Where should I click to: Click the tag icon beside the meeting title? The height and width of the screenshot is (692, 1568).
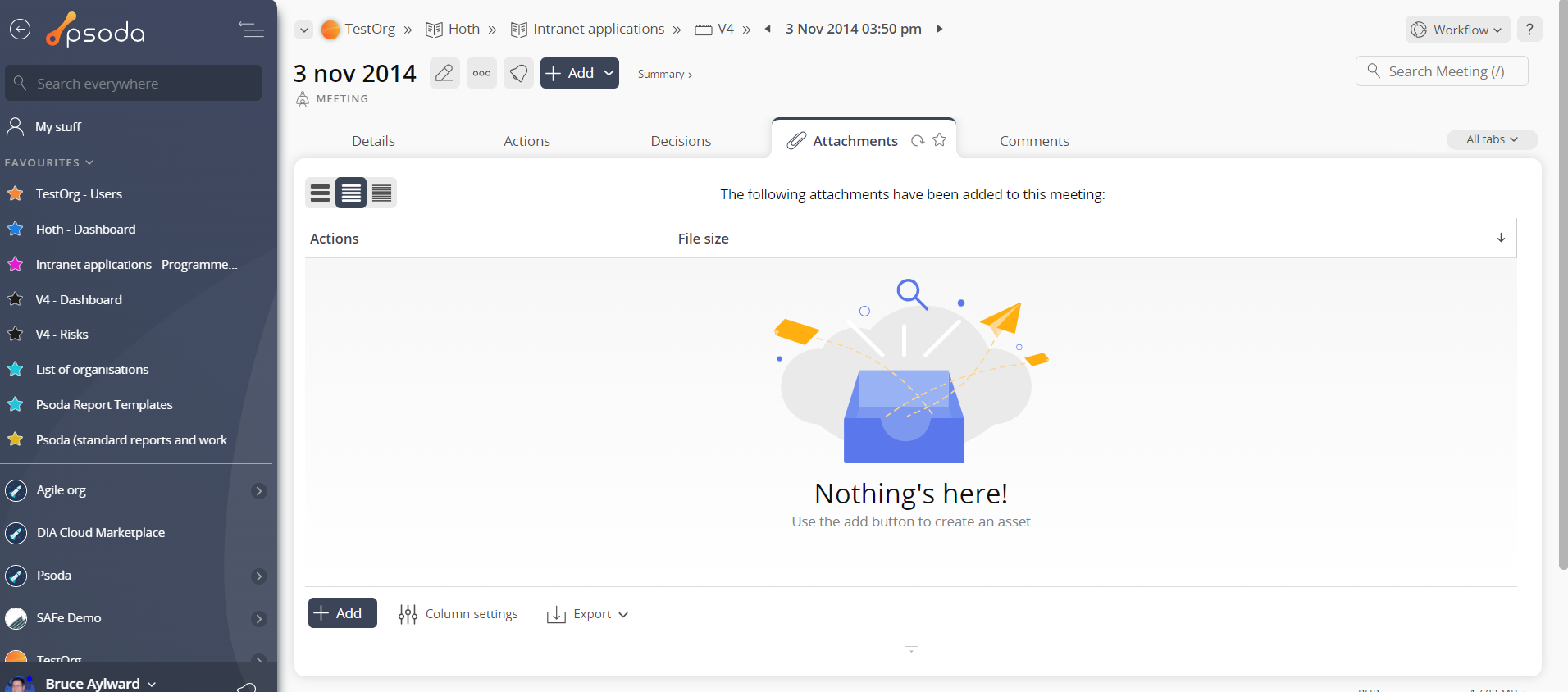518,73
